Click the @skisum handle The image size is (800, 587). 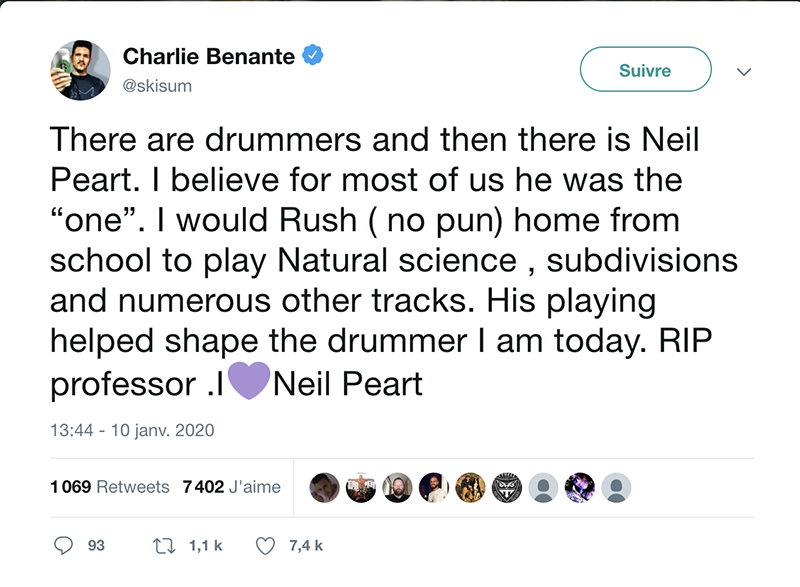coord(157,85)
